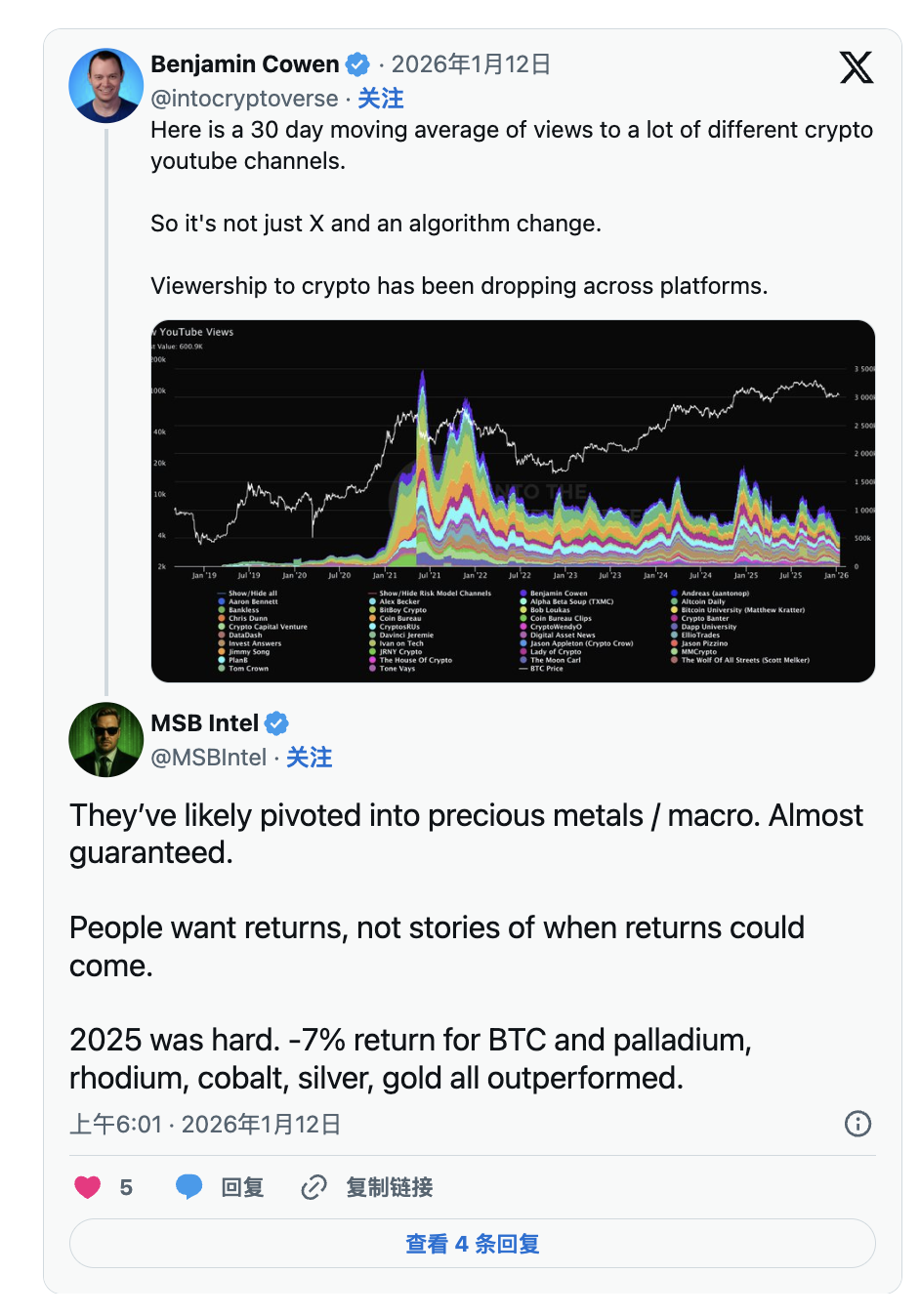Click the 复制链接 text
Viewport: 920px width, 1316px height.
390,1187
